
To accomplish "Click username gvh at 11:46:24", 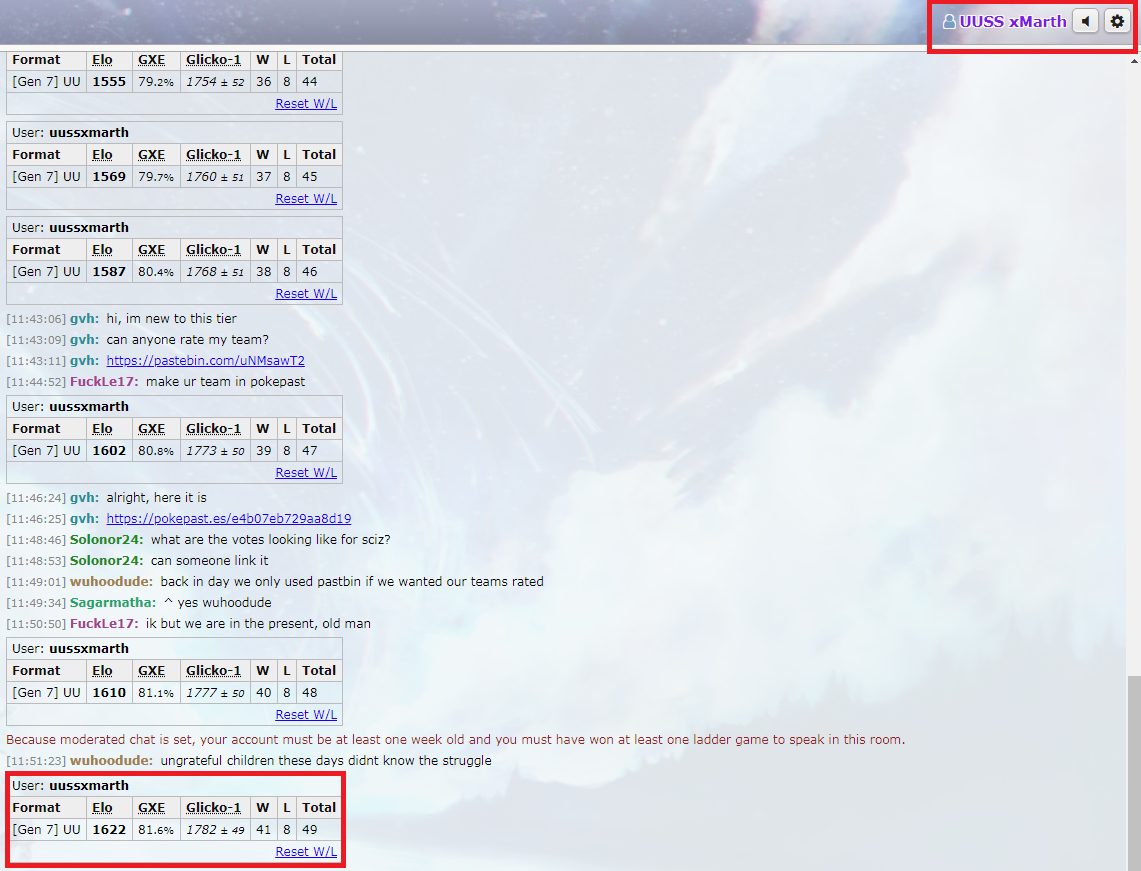I will (84, 497).
